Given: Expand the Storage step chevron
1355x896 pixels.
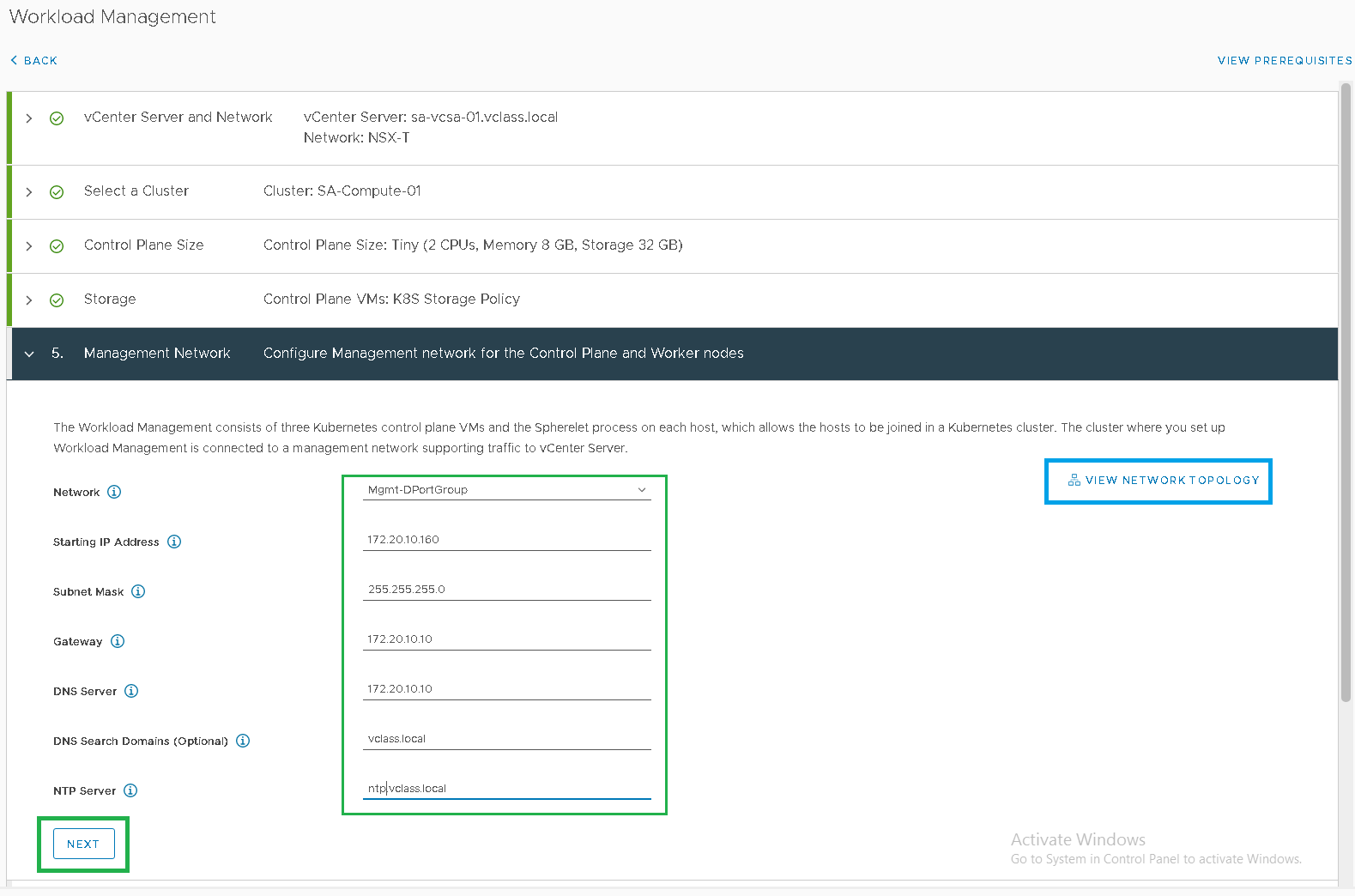Looking at the screenshot, I should point(29,300).
